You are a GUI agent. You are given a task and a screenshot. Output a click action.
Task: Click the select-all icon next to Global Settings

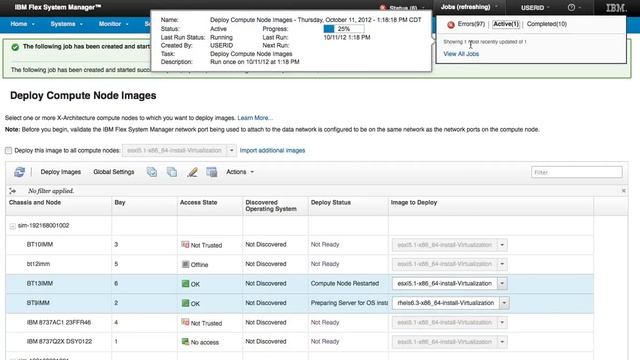point(152,172)
